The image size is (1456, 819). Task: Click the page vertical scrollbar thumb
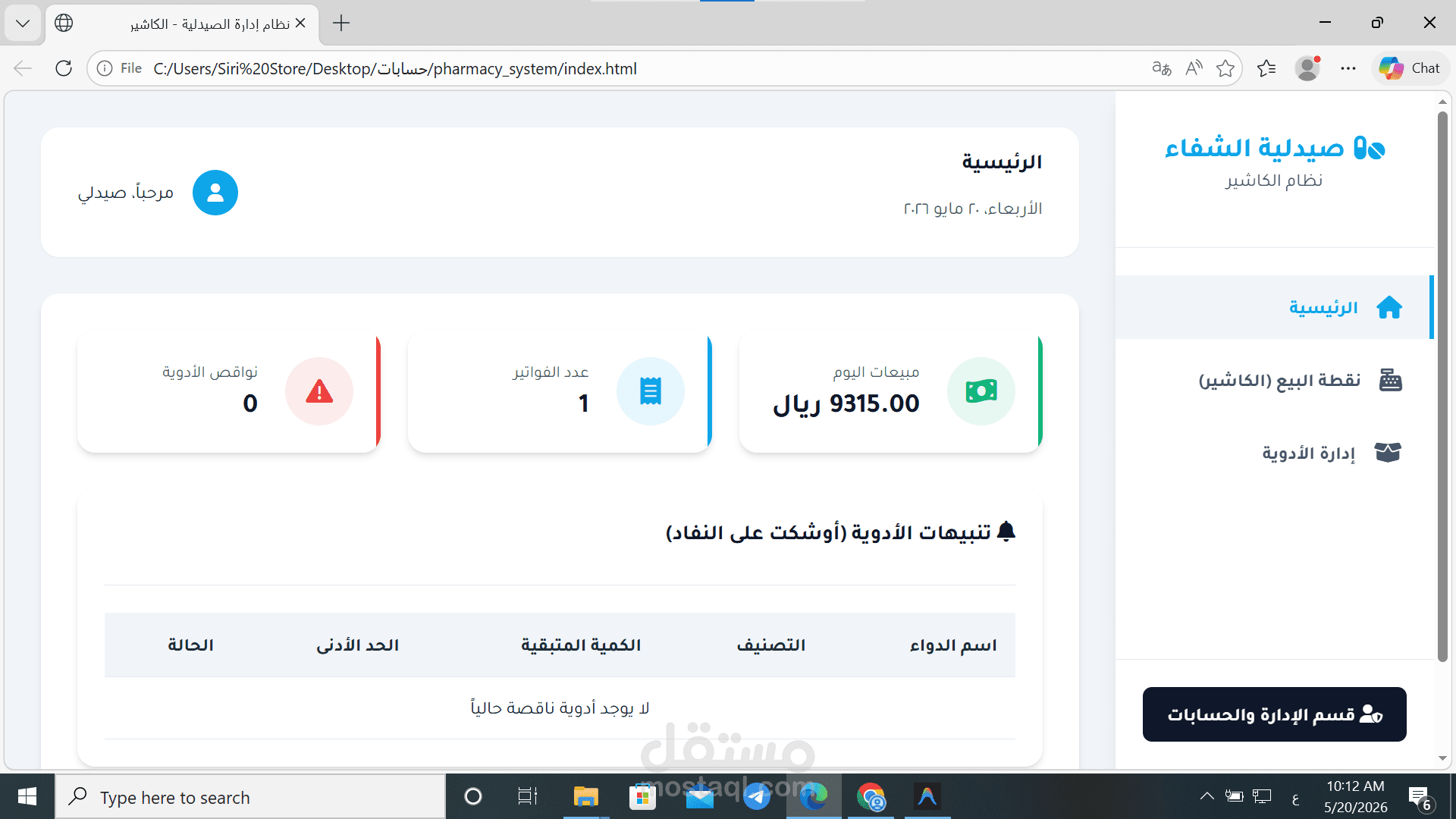click(1442, 387)
